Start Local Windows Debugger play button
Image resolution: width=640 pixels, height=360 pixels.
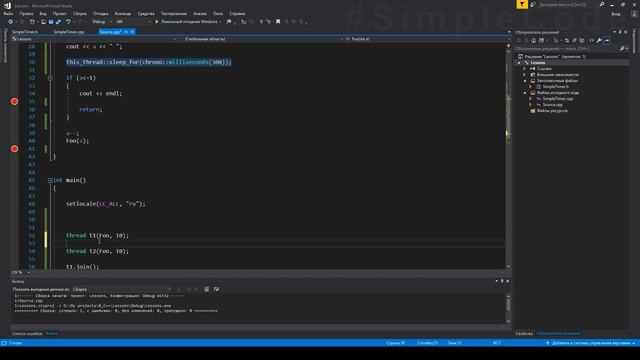point(156,22)
